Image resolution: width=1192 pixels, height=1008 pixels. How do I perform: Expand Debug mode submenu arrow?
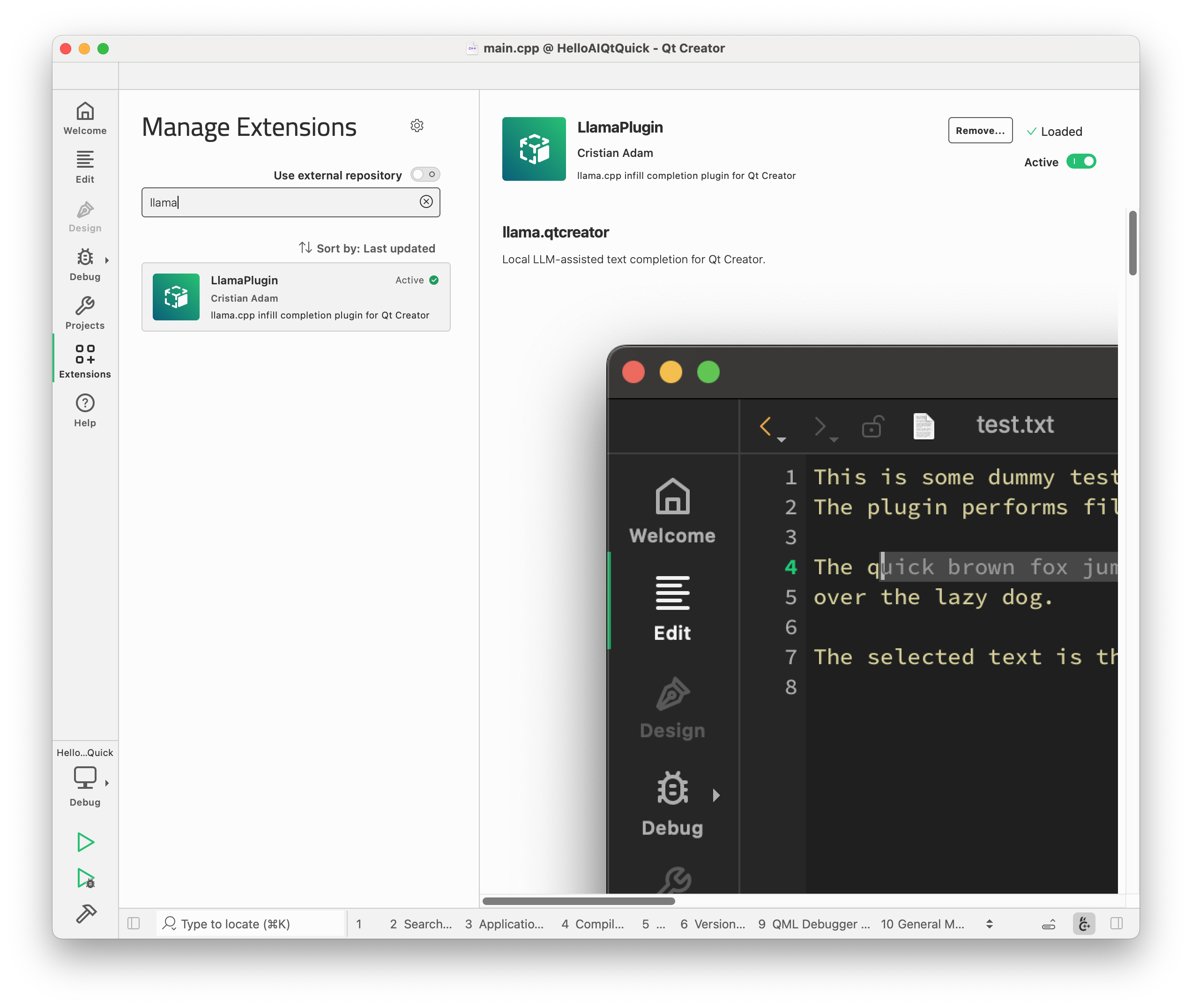tap(107, 260)
